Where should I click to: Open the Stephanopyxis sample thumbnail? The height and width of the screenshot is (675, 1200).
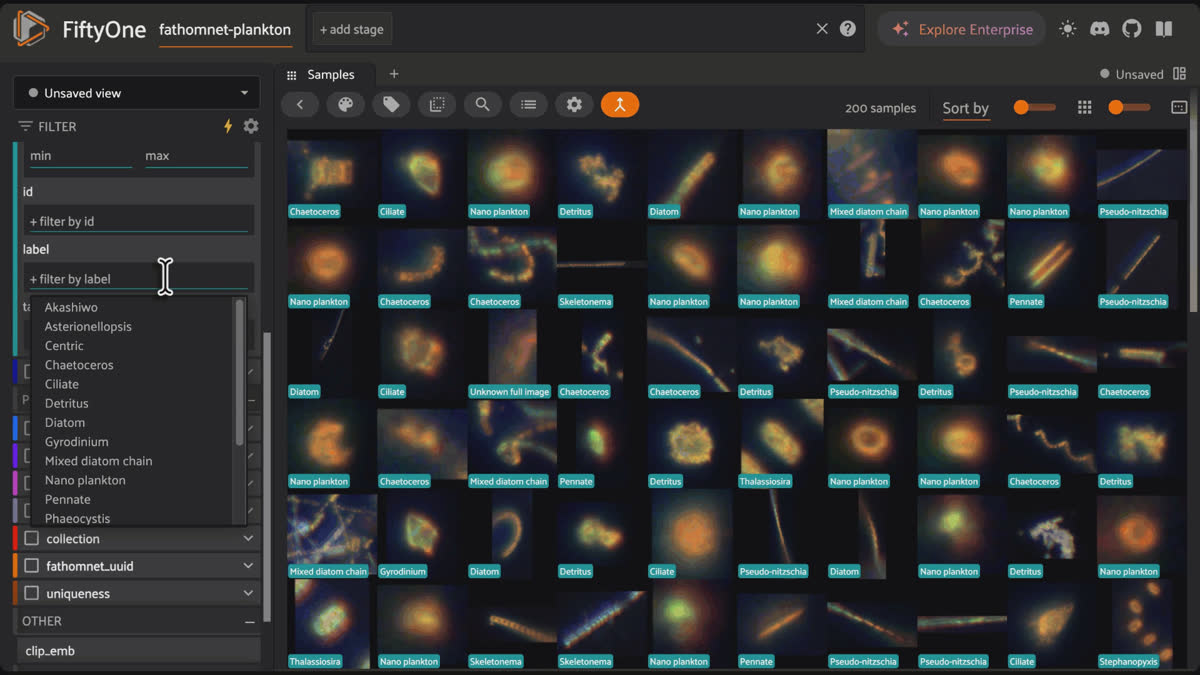pos(1141,624)
